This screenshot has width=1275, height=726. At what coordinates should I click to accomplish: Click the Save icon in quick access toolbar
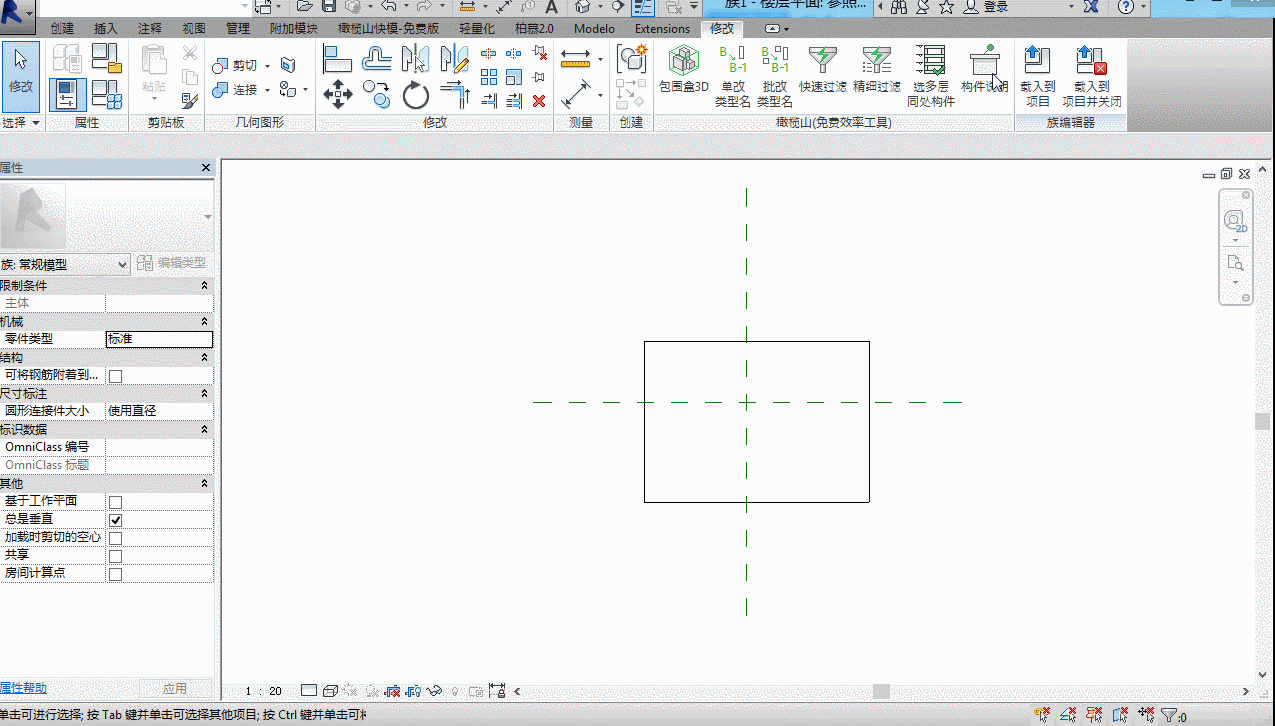click(328, 7)
